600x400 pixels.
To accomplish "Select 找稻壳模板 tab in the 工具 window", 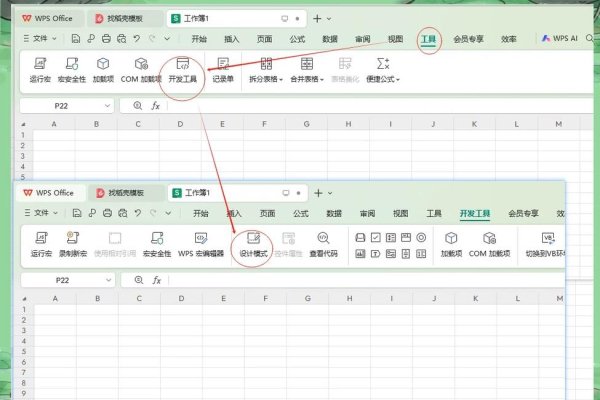I will pos(125,18).
